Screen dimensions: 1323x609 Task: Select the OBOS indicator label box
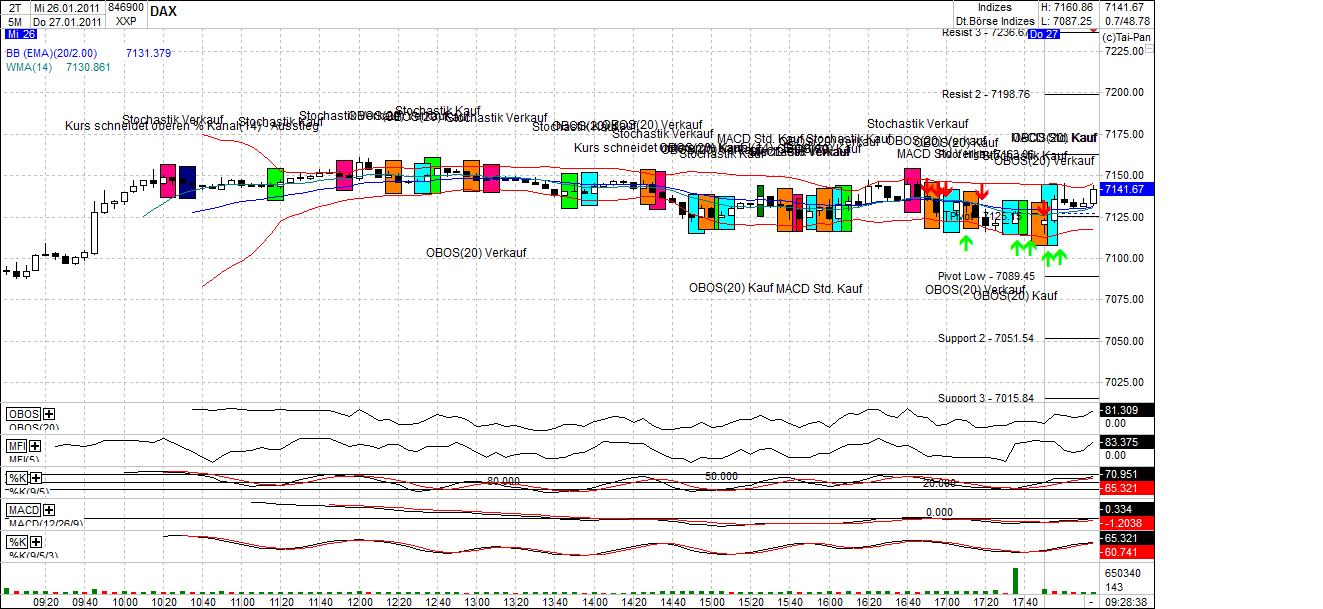coord(22,413)
